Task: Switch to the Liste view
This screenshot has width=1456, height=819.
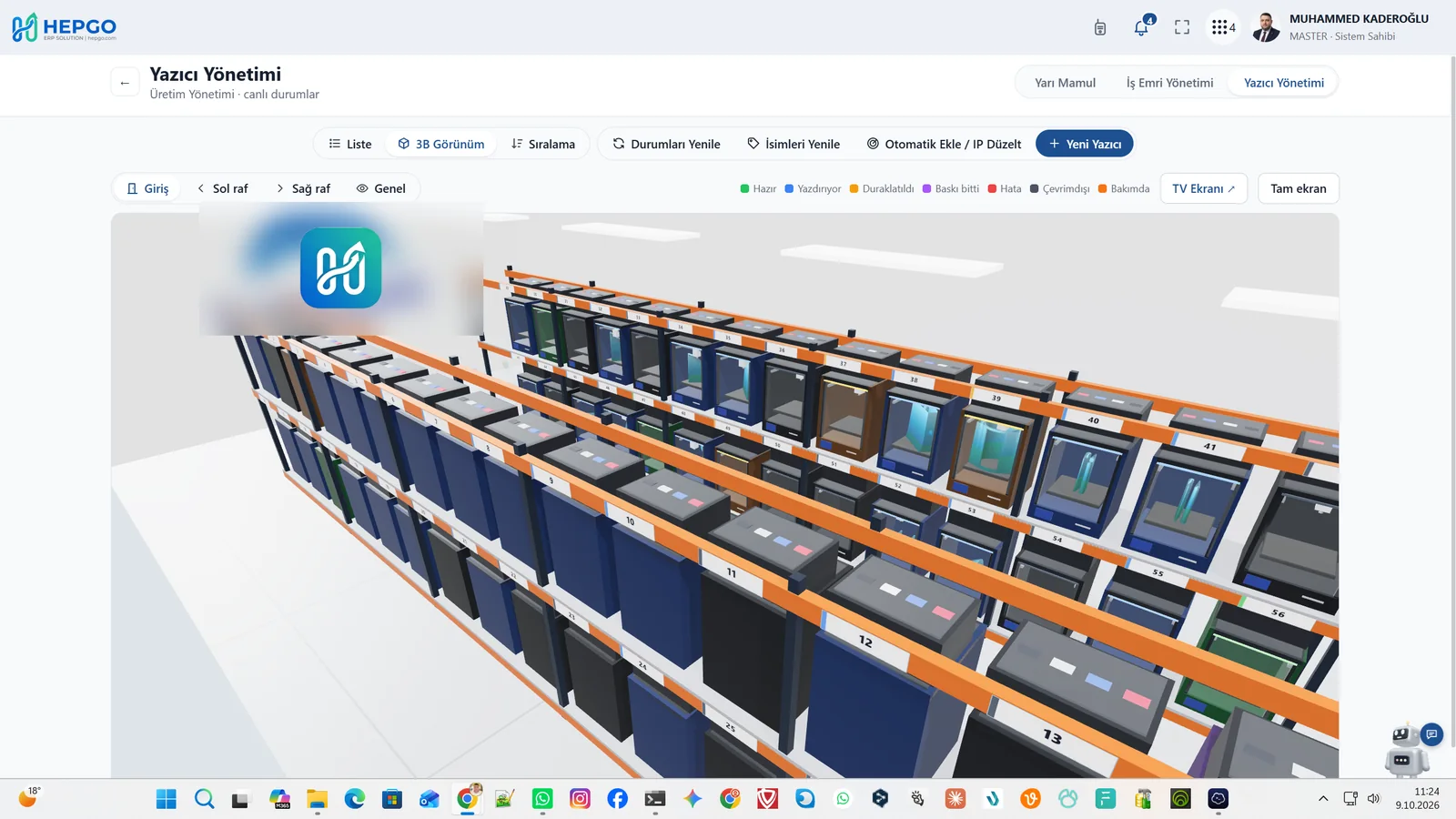Action: click(350, 144)
